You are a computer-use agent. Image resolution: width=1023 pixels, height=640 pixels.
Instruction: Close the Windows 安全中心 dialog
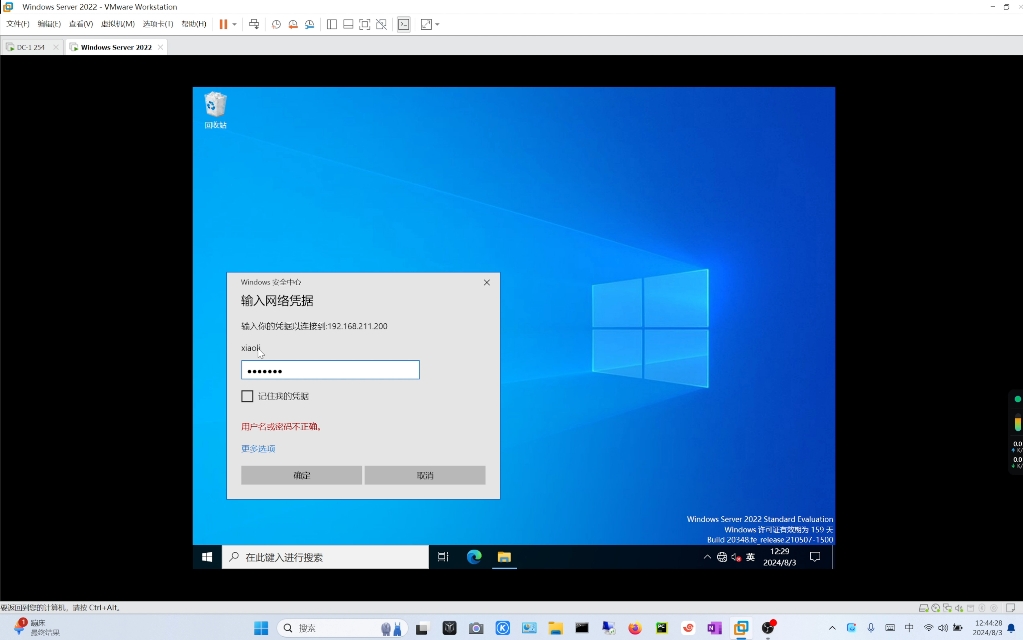pyautogui.click(x=487, y=282)
